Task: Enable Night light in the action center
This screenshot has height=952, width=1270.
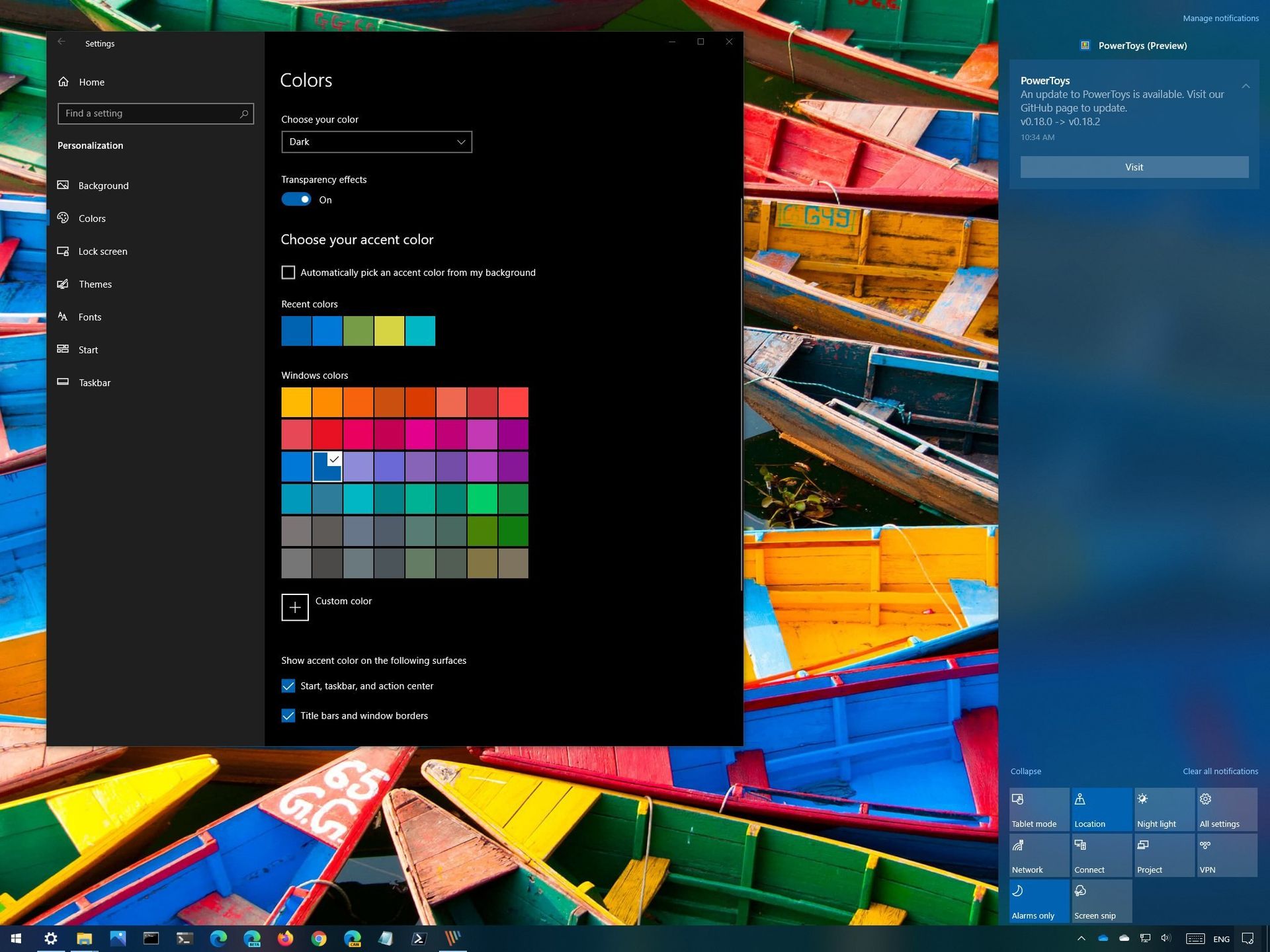Action: click(1164, 809)
